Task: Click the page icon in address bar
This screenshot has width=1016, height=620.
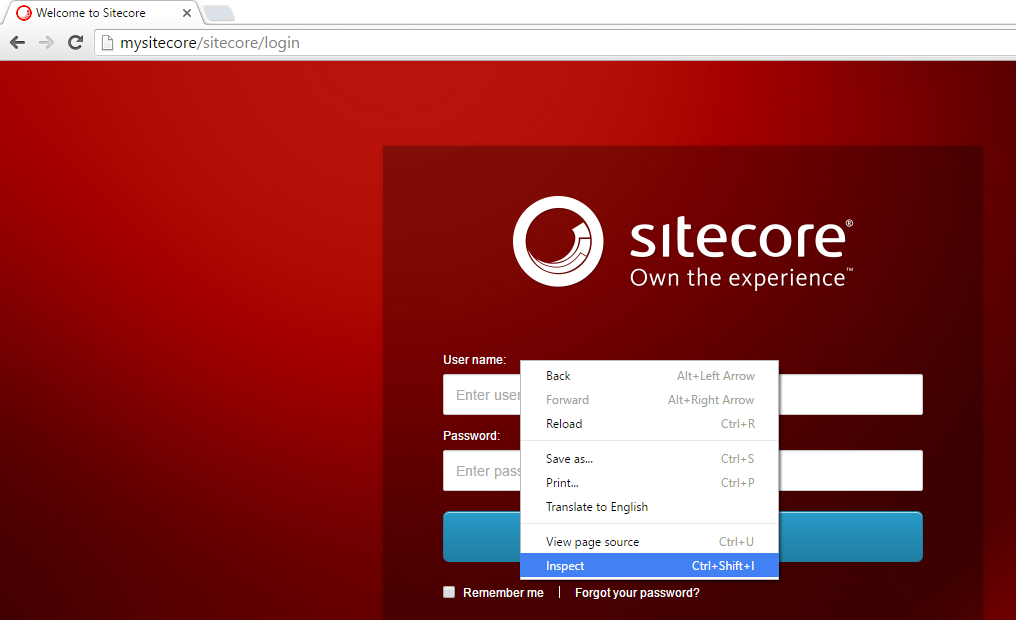Action: coord(108,43)
